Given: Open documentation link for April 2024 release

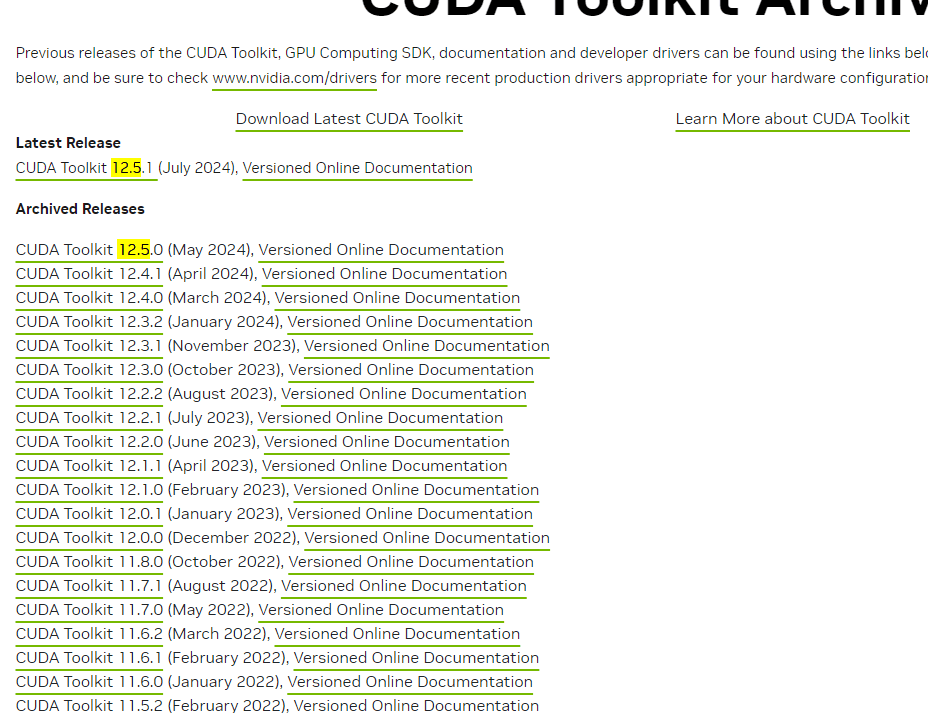Looking at the screenshot, I should 385,274.
